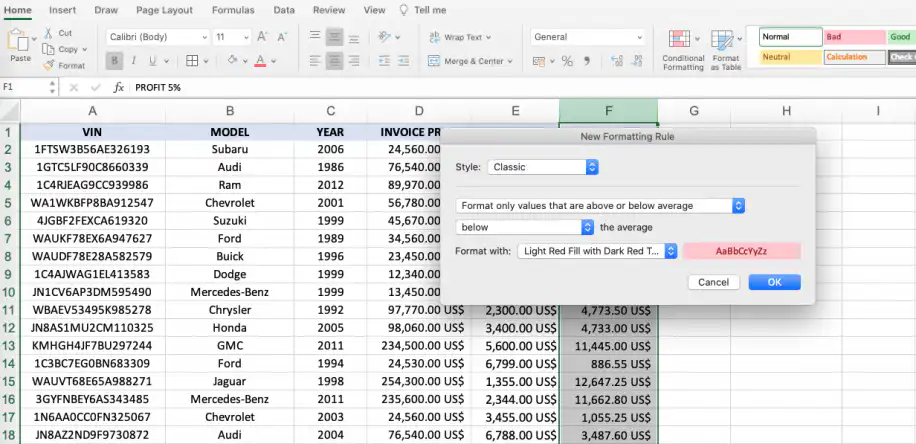Align text right
916x444 pixels.
coord(353,60)
